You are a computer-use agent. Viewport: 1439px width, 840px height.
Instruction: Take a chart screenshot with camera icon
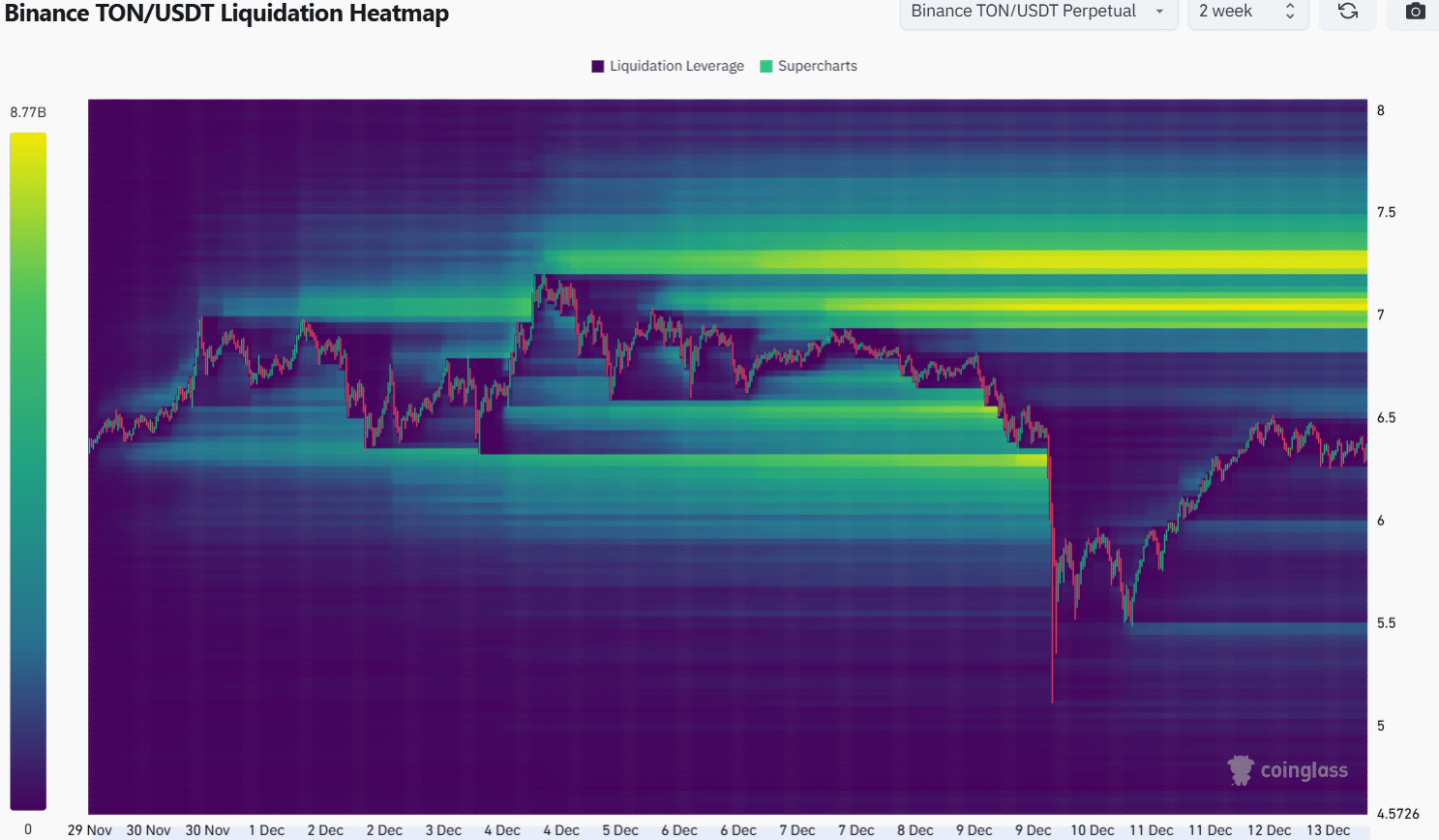tap(1415, 12)
